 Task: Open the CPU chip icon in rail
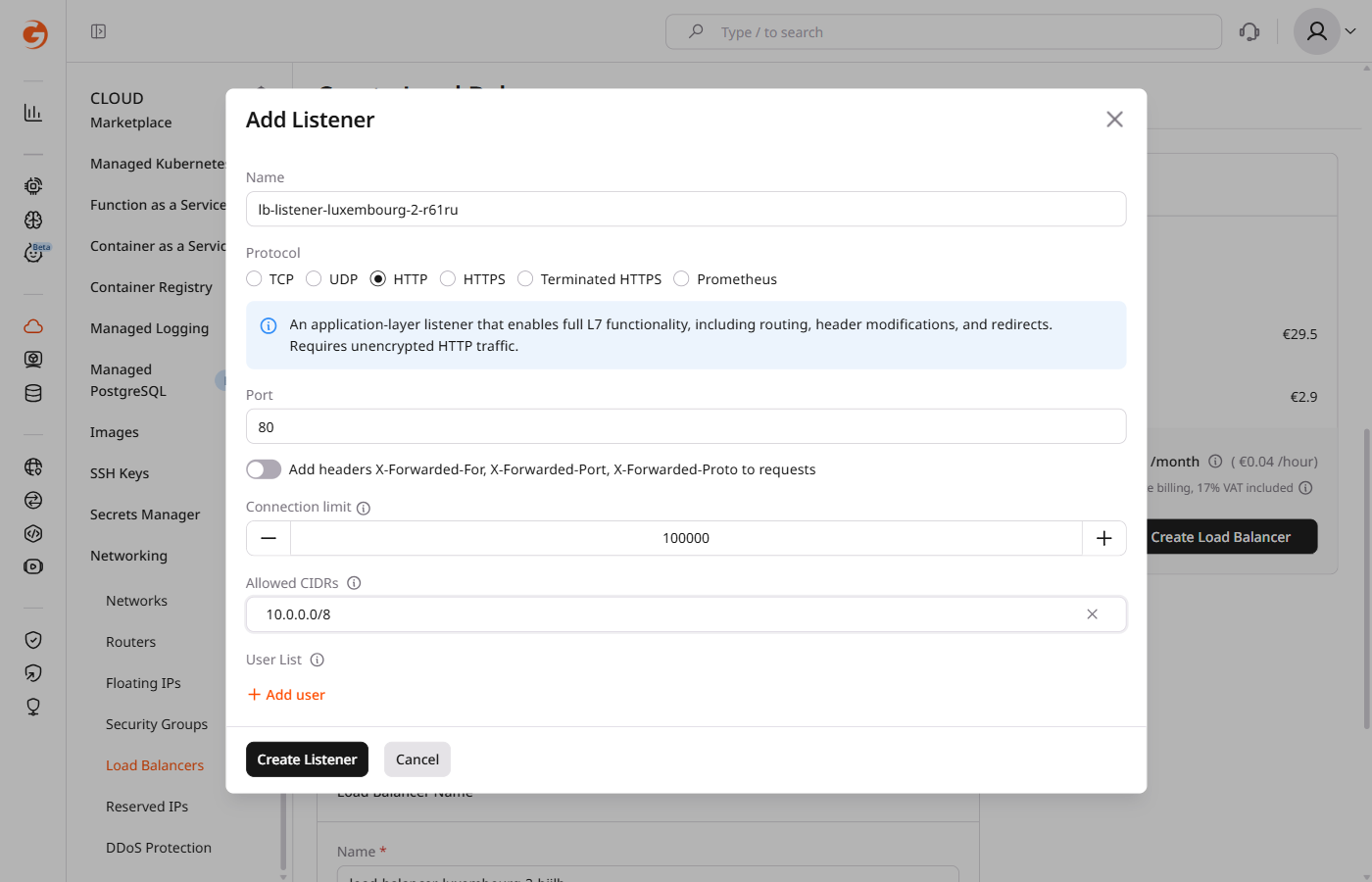tap(33, 186)
